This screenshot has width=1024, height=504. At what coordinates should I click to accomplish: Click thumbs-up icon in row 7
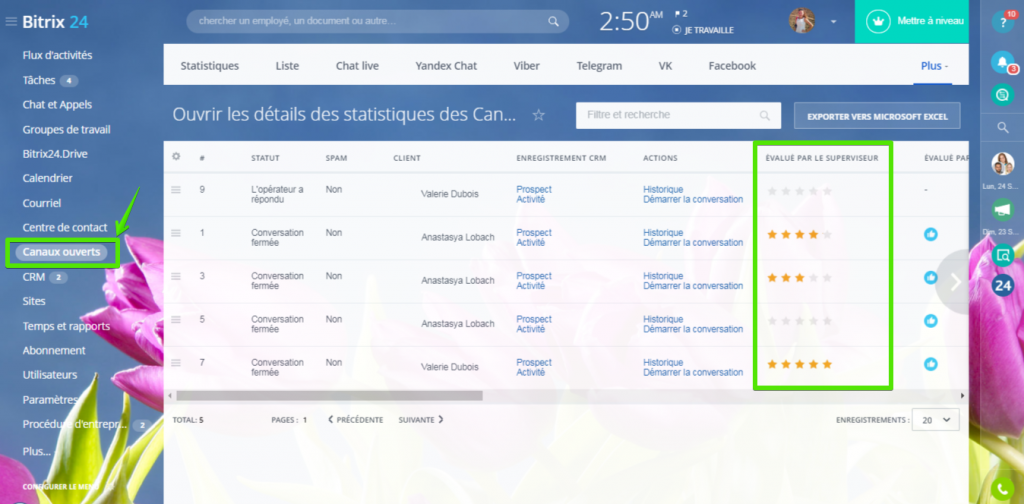[x=931, y=364]
